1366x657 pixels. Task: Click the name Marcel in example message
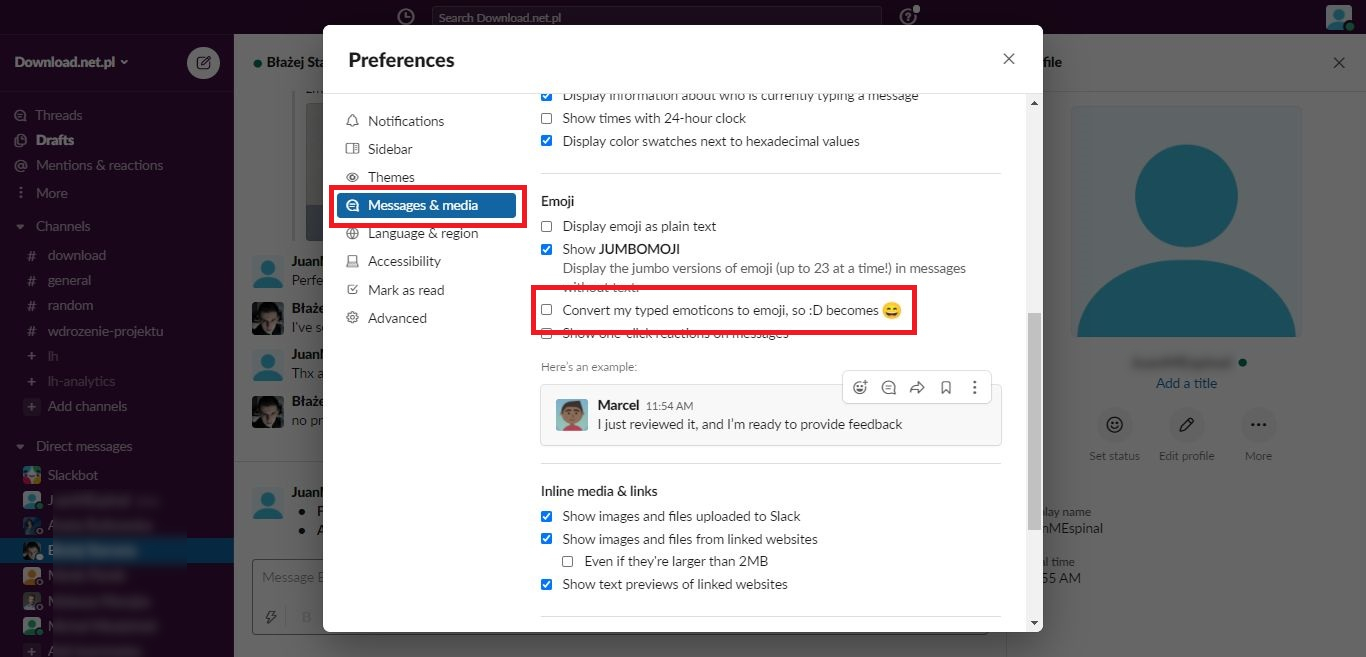(618, 405)
